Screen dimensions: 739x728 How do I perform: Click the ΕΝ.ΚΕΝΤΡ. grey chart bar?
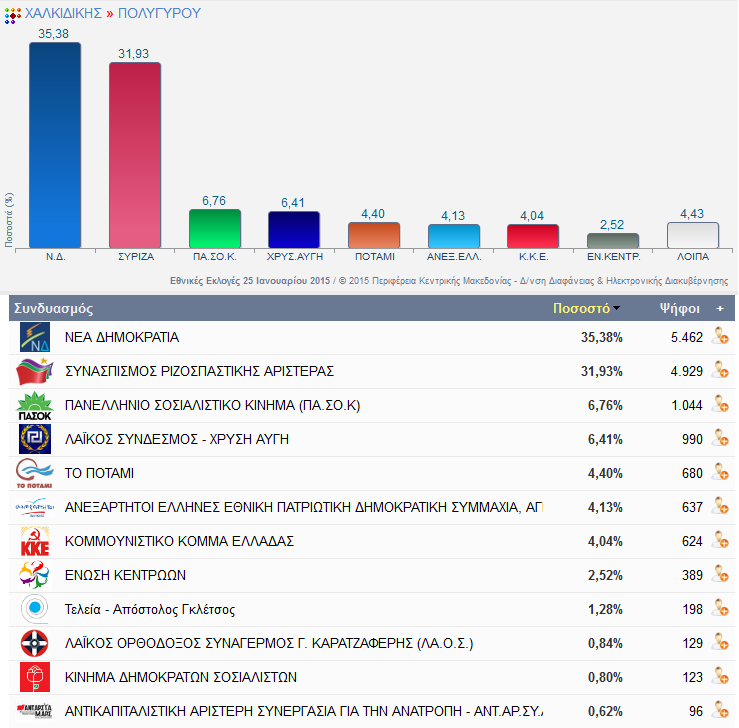[613, 240]
